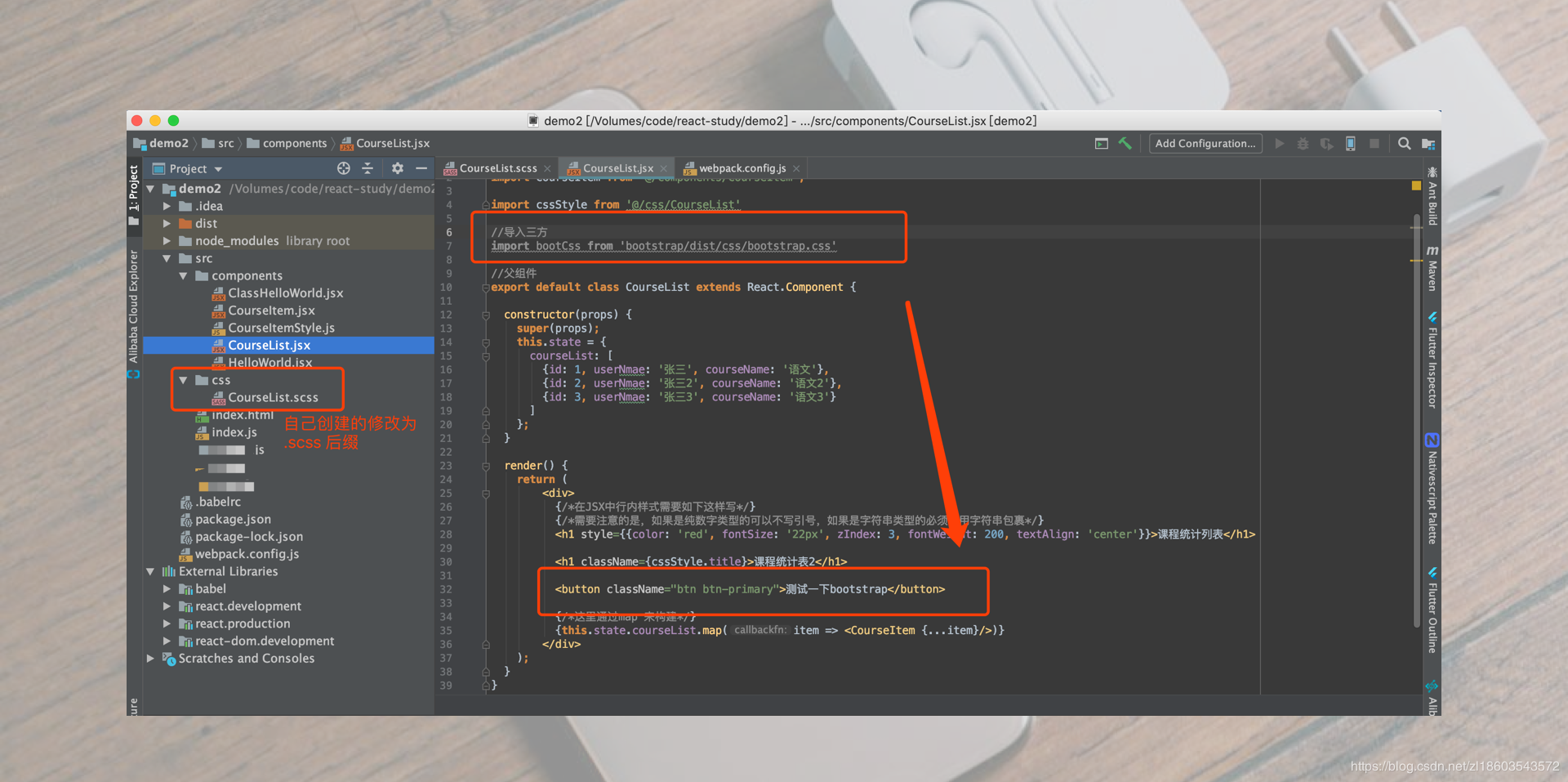Click demo2 in the breadcrumb bar
This screenshot has height=782, width=1568.
(162, 144)
